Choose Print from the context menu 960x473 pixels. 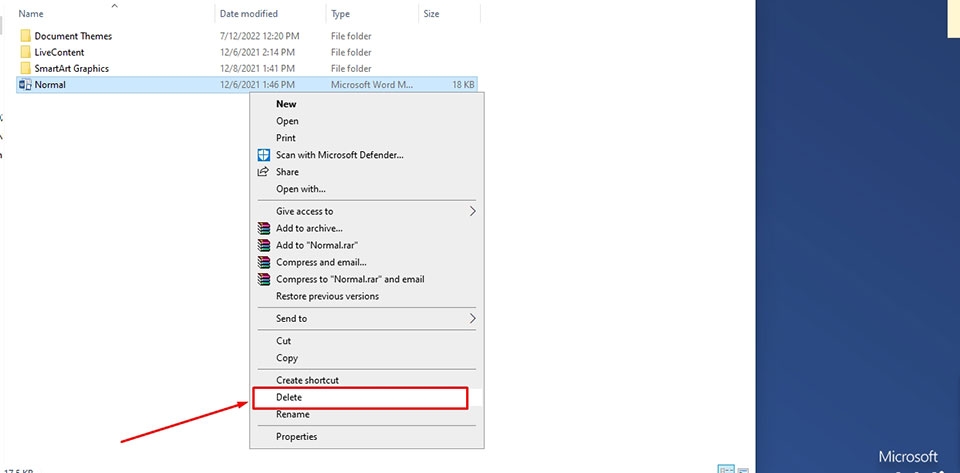(286, 138)
